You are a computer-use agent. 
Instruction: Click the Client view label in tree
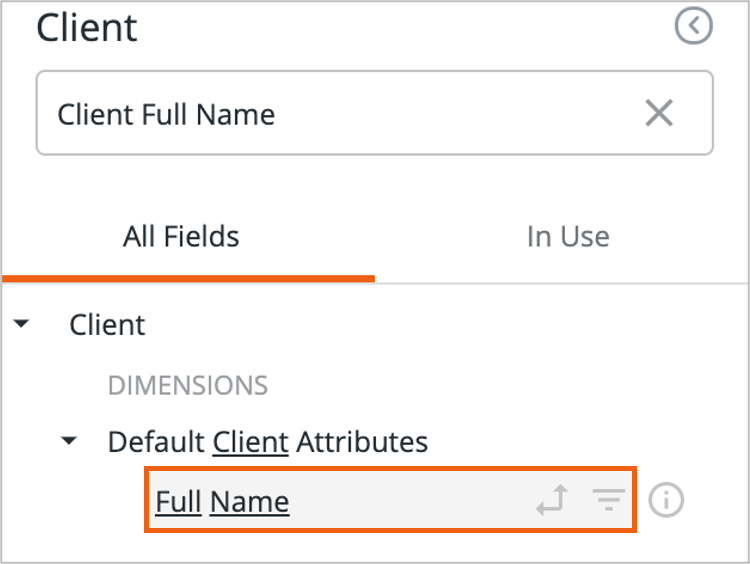click(x=107, y=325)
